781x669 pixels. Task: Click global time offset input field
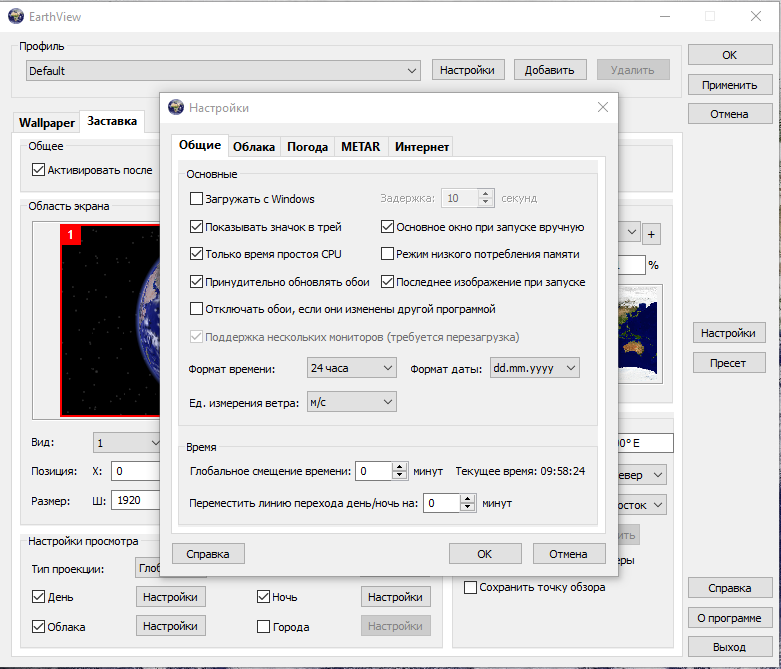374,471
